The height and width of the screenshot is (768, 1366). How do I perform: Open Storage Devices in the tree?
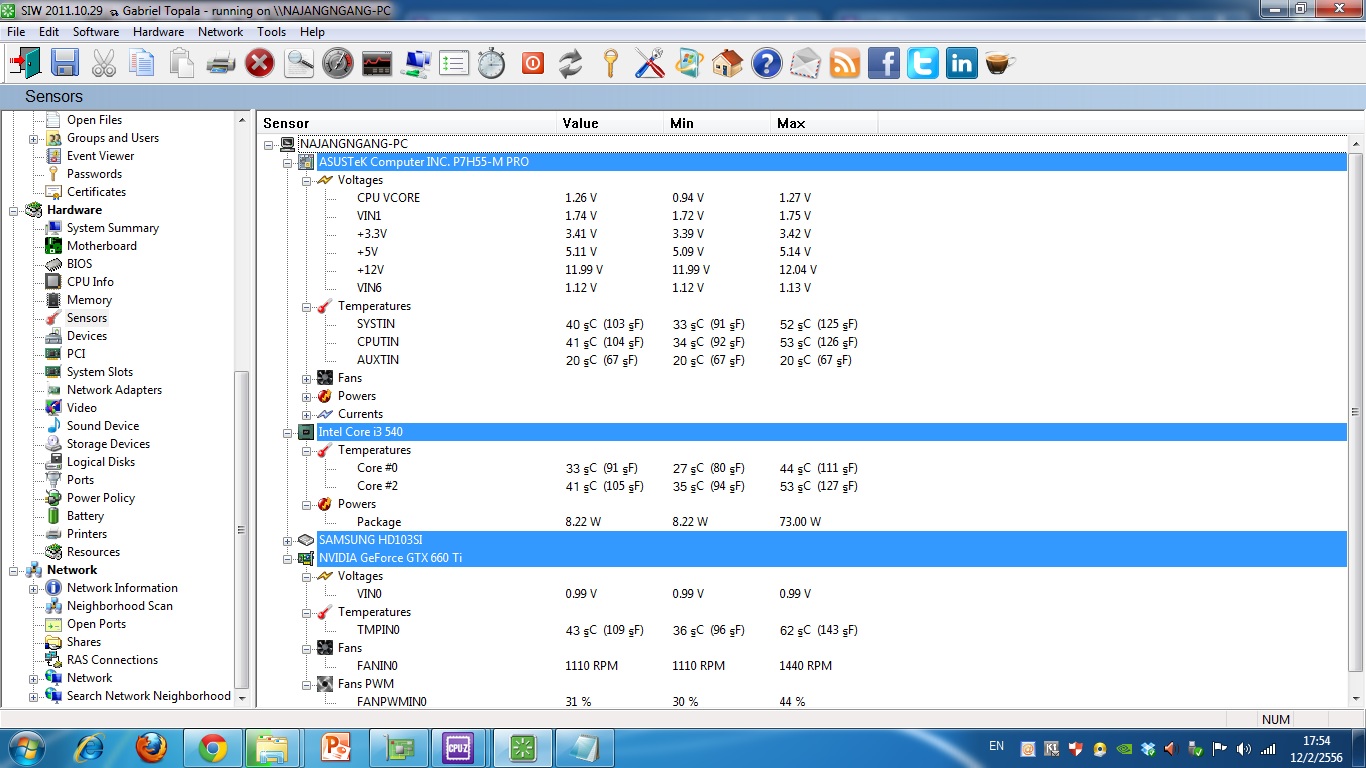(108, 444)
